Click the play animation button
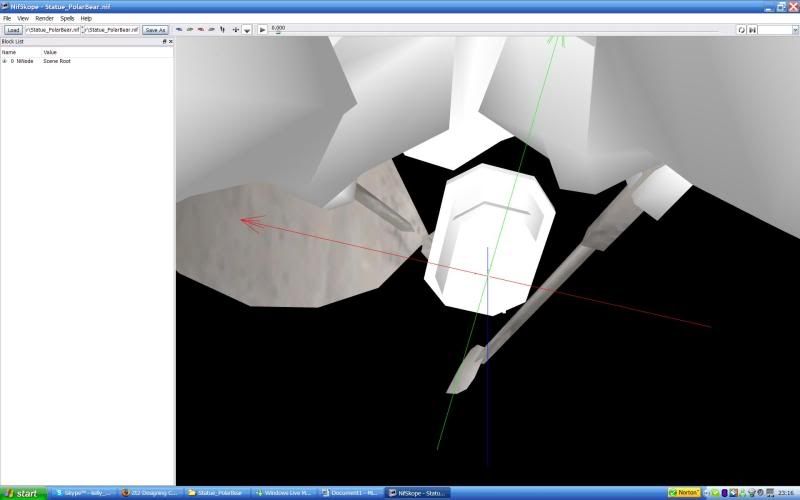The height and width of the screenshot is (500, 800). pos(263,30)
